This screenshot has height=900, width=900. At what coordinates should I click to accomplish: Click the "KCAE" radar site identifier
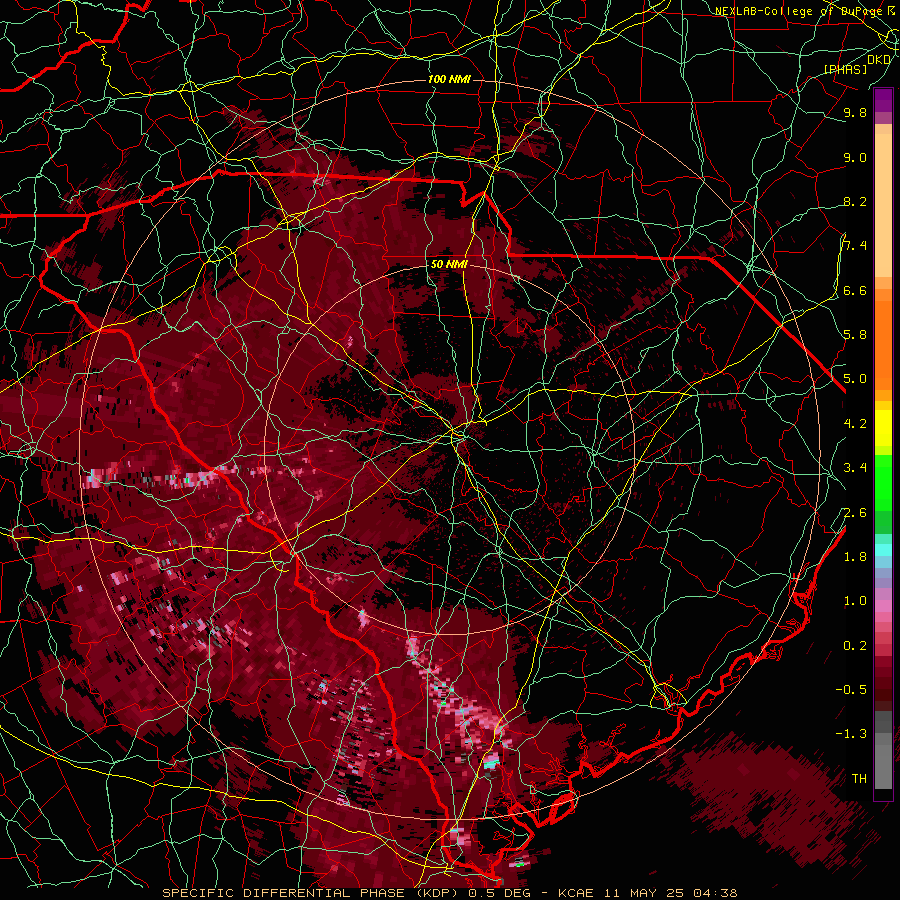tap(576, 893)
